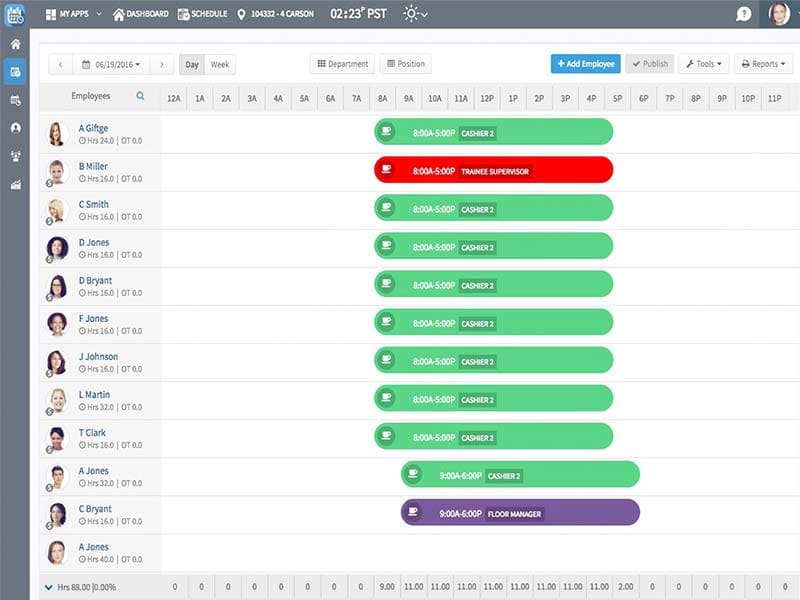Click break icon on L Martin shift
The height and width of the screenshot is (600, 800).
387,398
